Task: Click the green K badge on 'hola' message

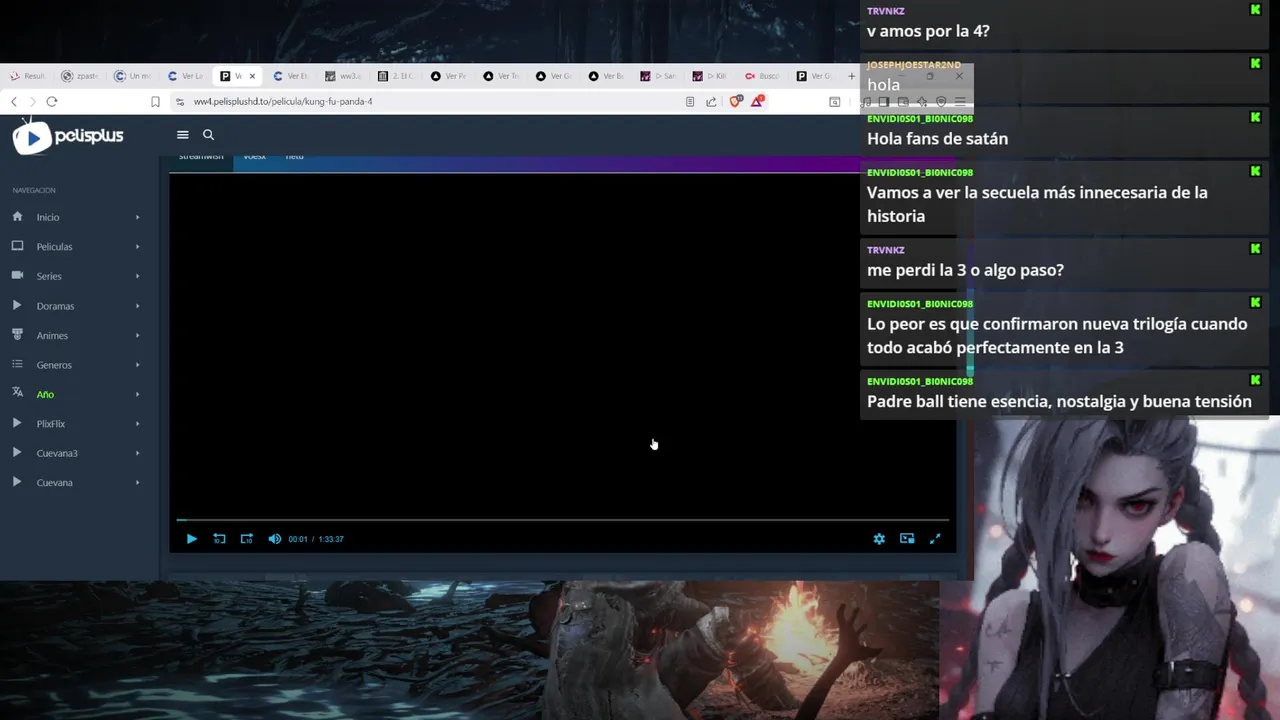Action: 1255,64
